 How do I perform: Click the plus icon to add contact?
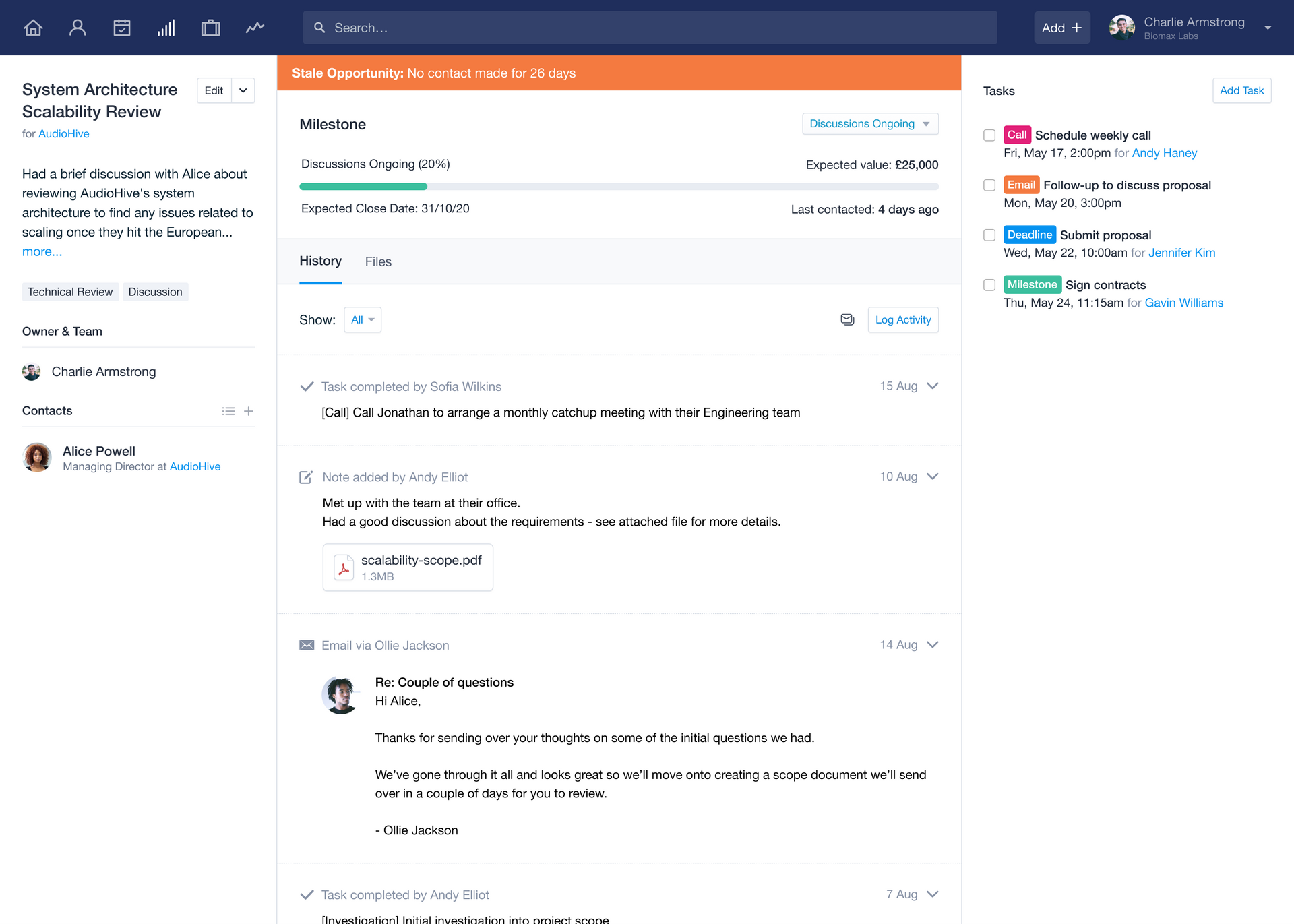(249, 411)
